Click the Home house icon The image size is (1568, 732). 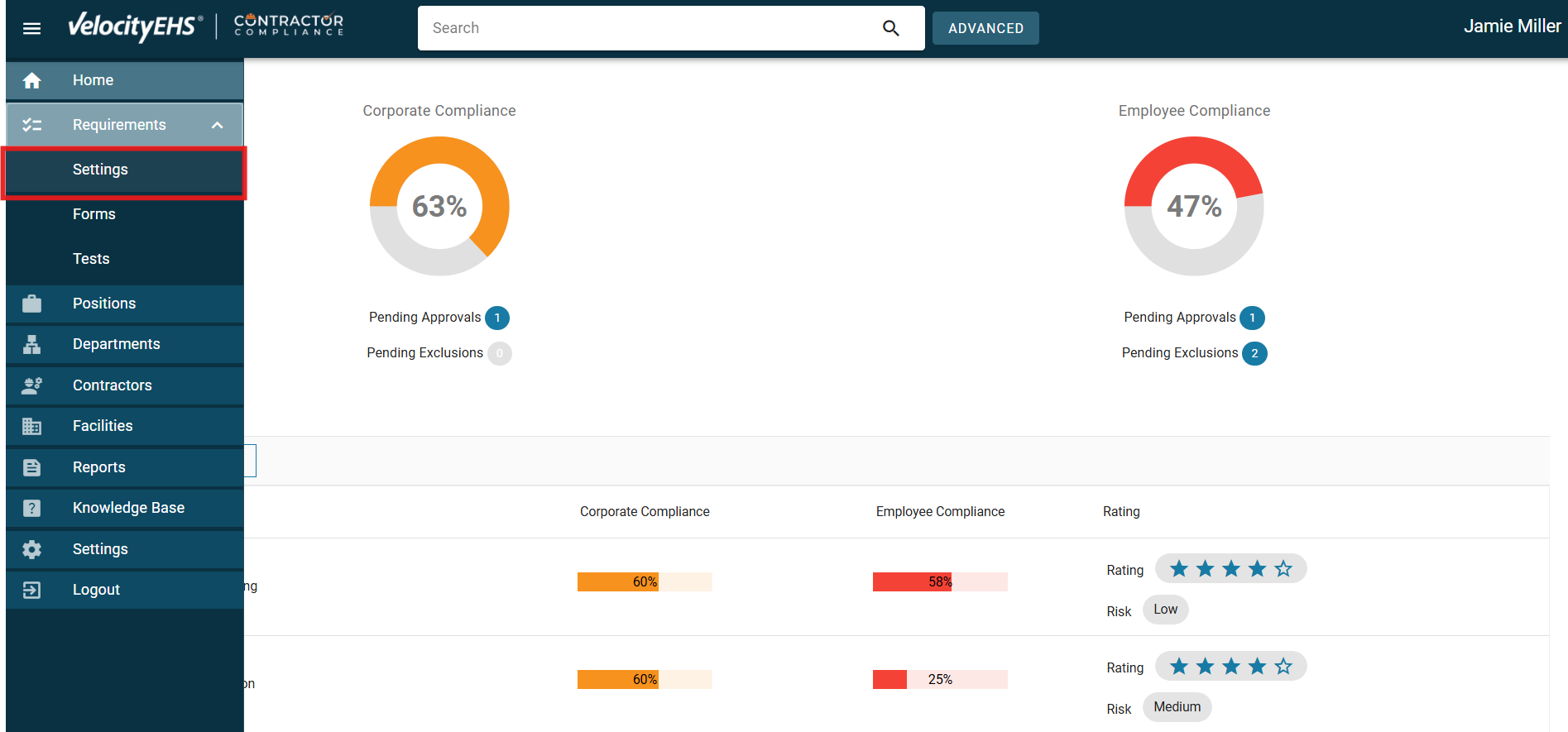[31, 80]
